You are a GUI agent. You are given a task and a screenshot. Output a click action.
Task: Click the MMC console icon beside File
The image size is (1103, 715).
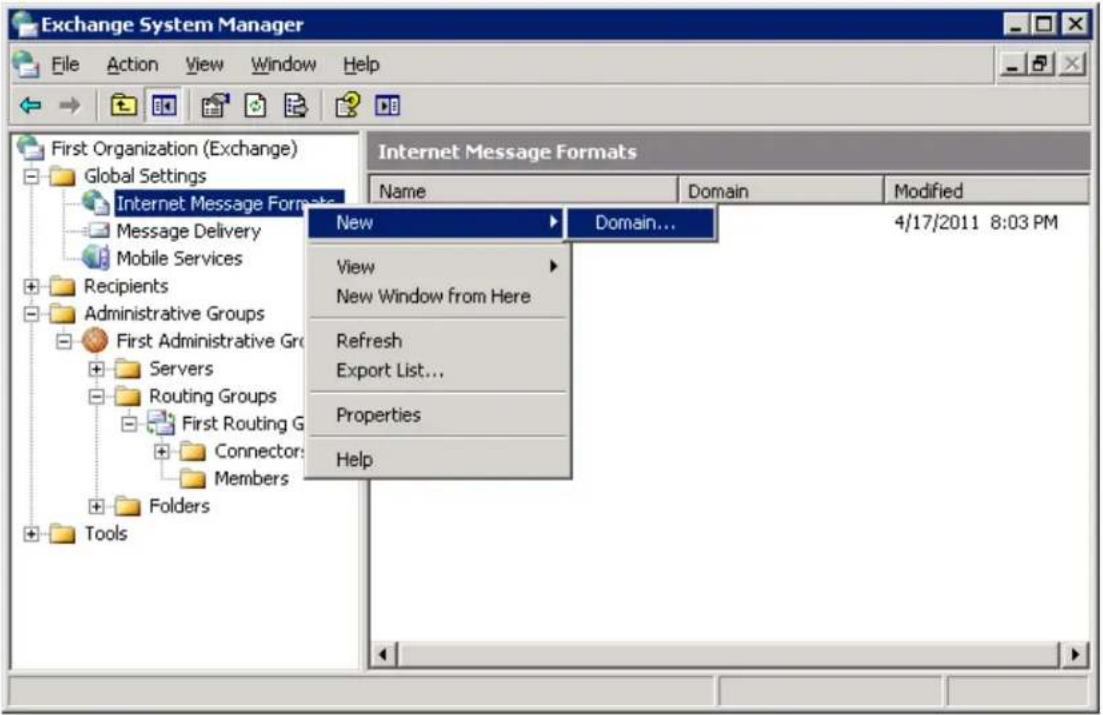click(x=26, y=64)
